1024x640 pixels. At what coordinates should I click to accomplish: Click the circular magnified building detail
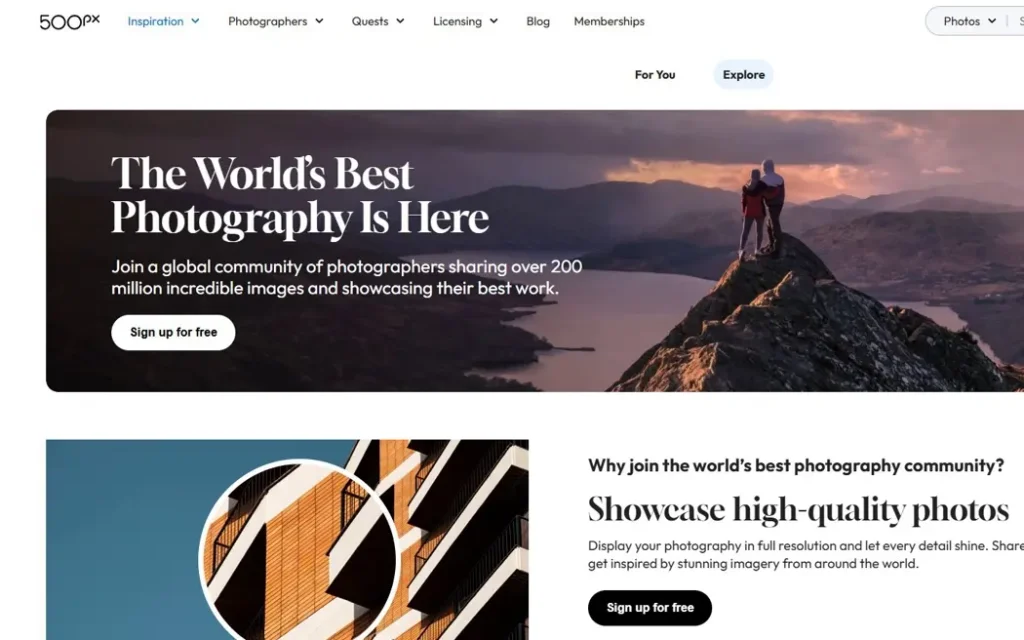pos(298,552)
